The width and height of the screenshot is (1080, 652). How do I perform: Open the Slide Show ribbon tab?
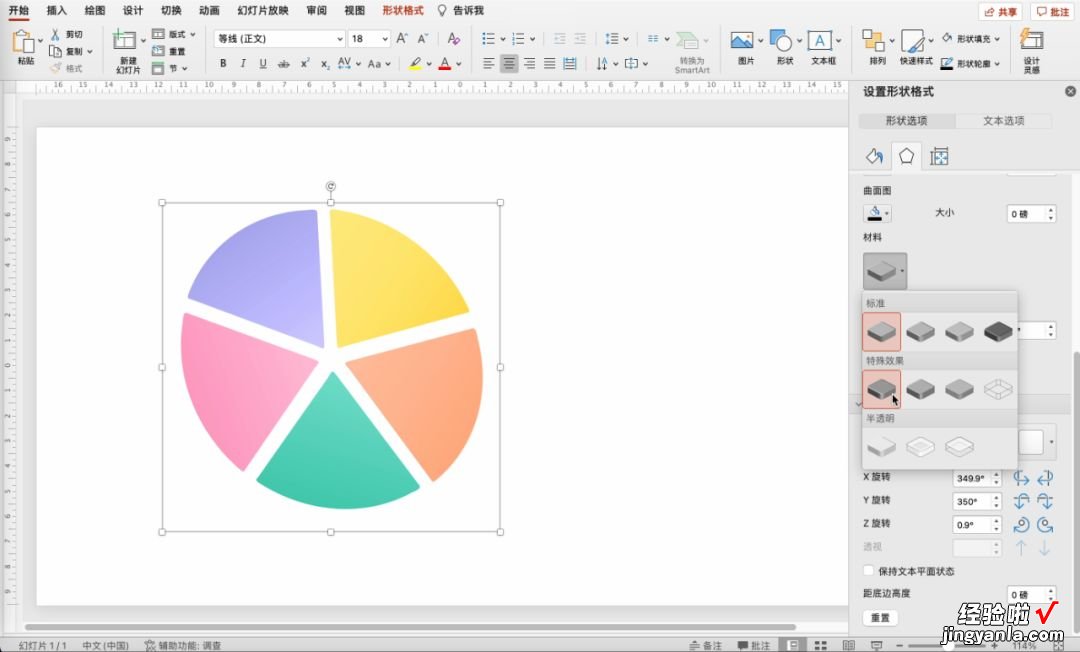pos(262,10)
